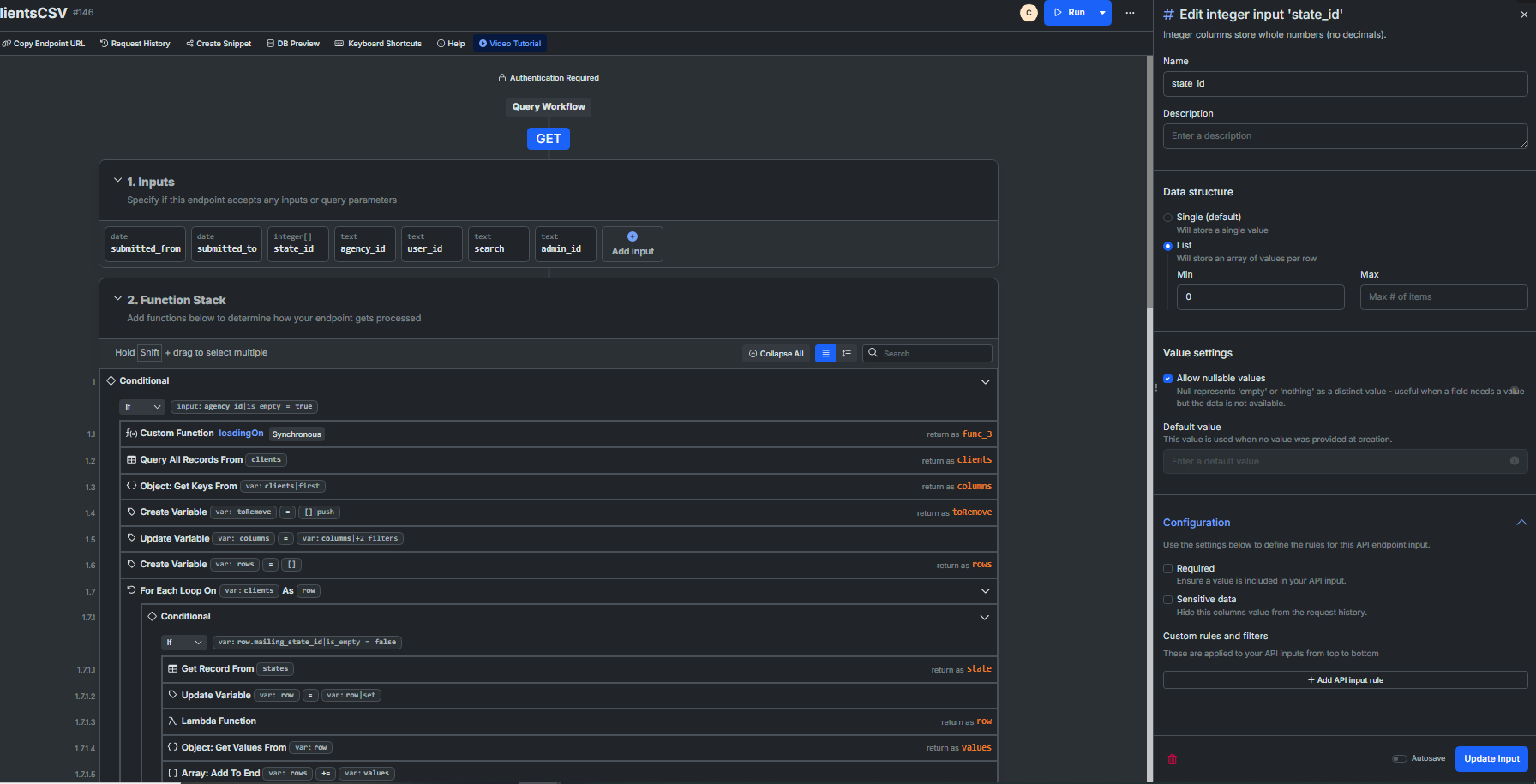Collapse the For Each Loop On clients chevron
1536x784 pixels.
click(x=985, y=590)
